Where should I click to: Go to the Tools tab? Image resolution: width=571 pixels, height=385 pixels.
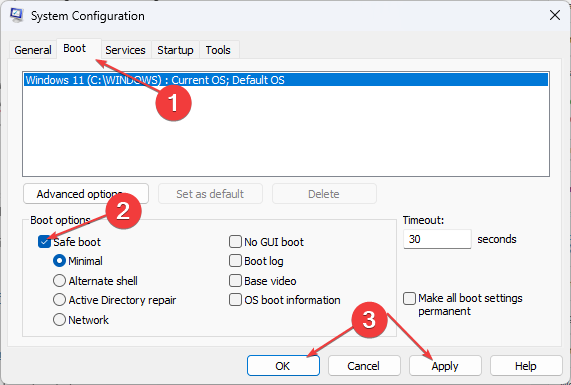click(218, 50)
